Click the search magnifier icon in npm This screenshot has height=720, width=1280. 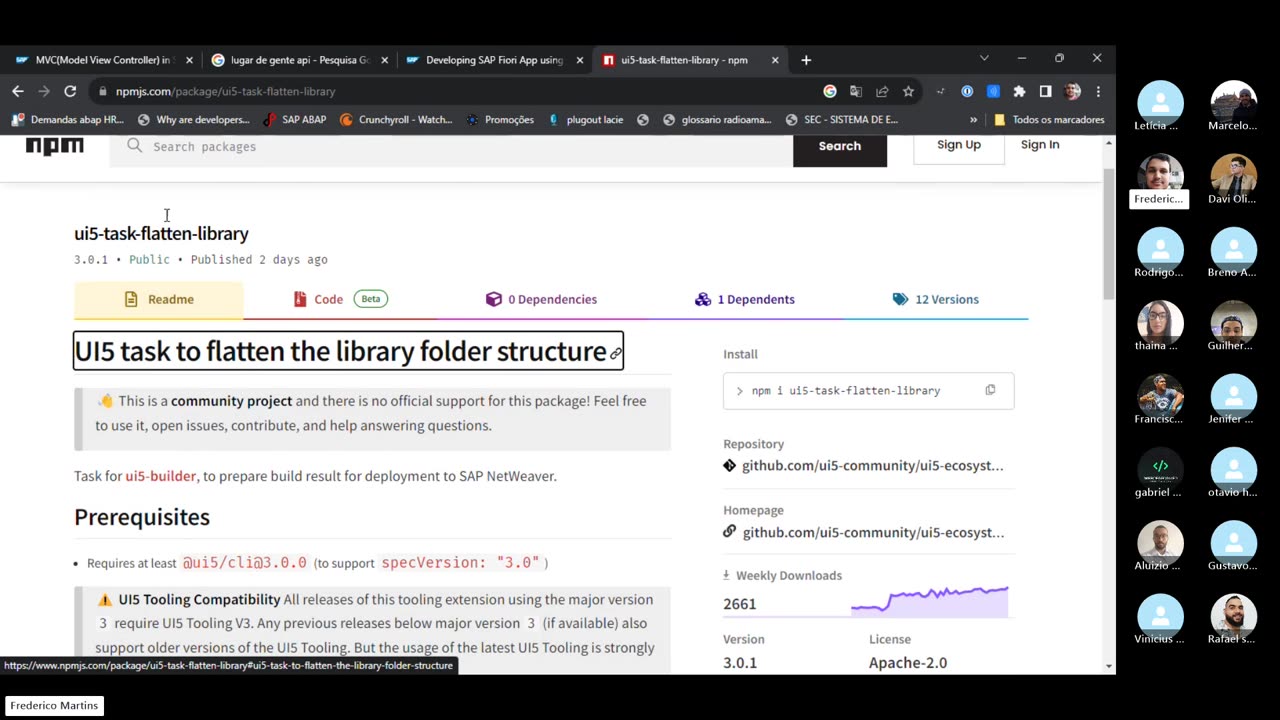click(135, 146)
